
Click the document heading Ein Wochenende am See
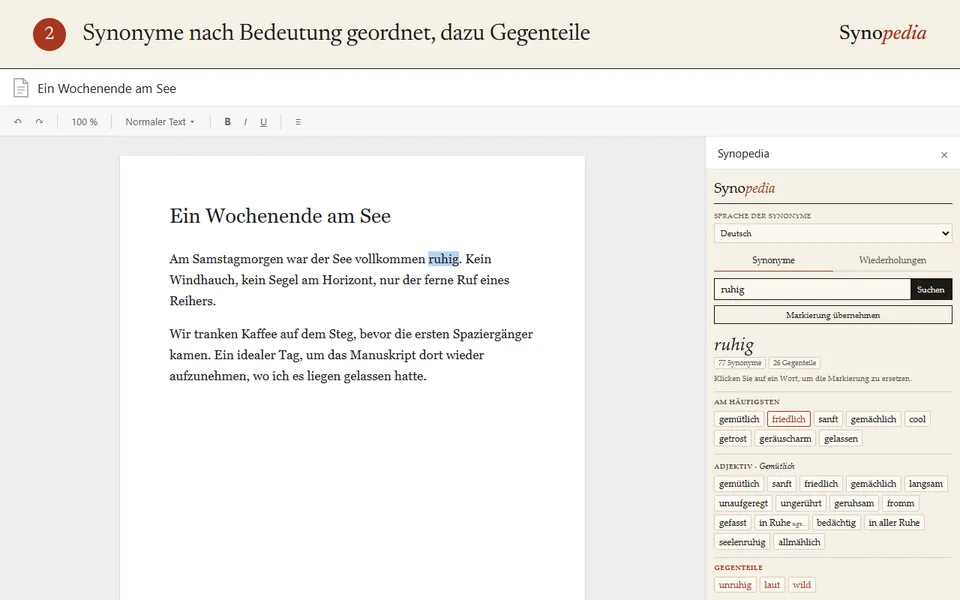280,216
